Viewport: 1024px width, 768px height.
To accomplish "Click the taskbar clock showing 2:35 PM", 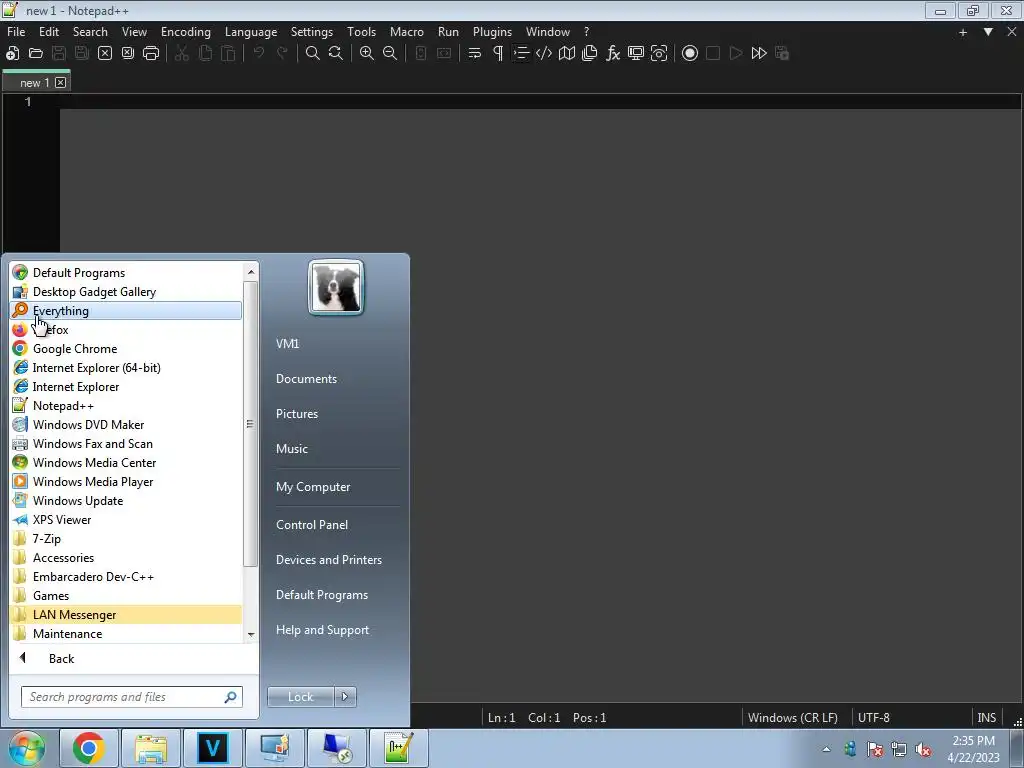I will pyautogui.click(x=973, y=749).
